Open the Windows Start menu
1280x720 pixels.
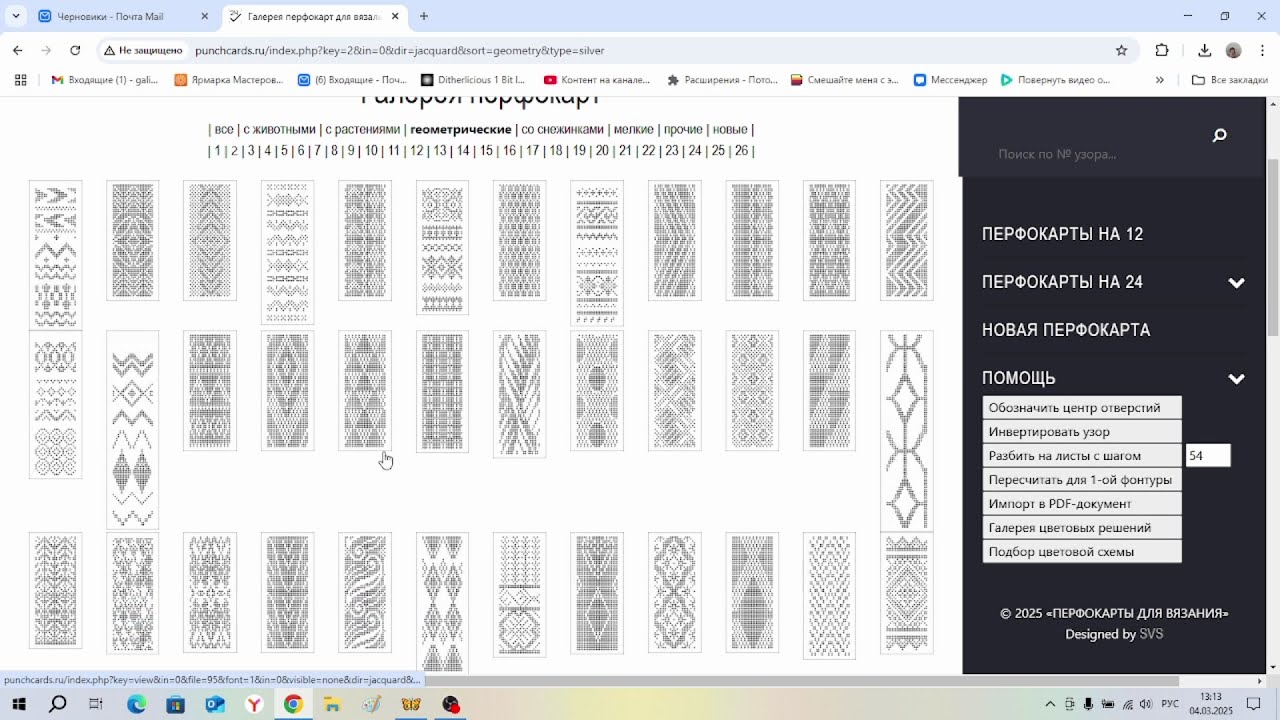(x=19, y=705)
